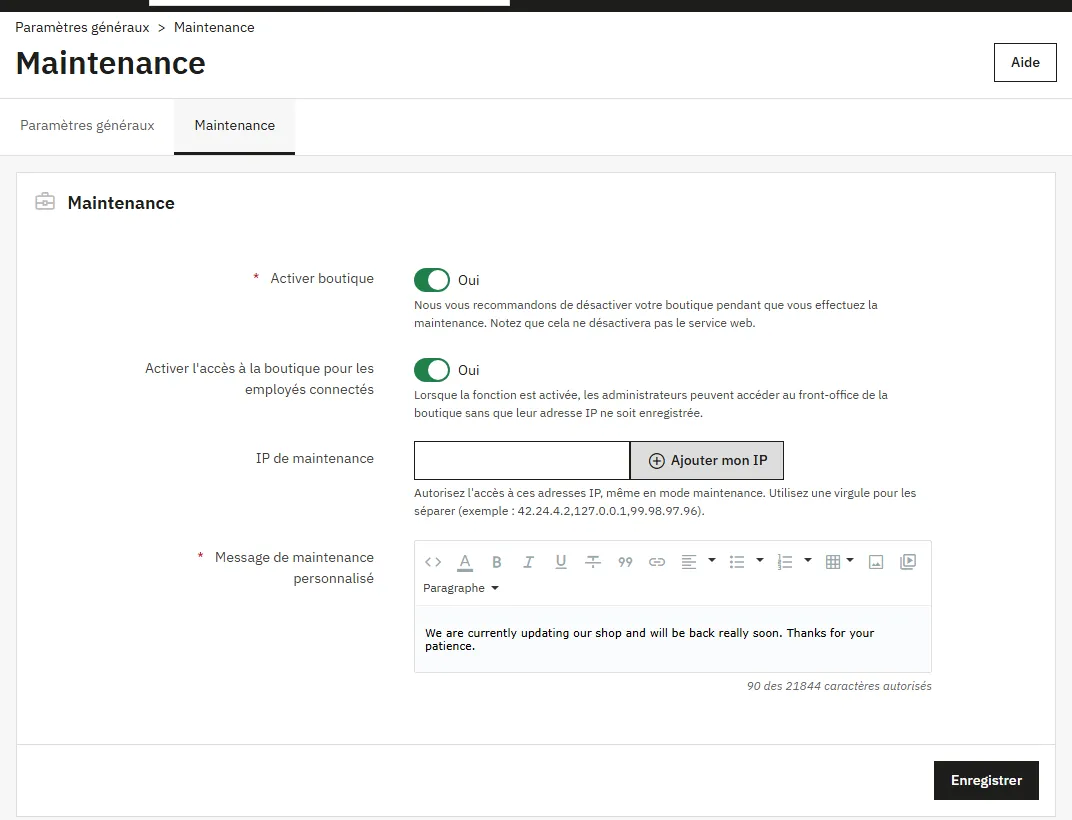Image resolution: width=1072 pixels, height=820 pixels.
Task: Expand the alignment options dropdown arrow
Action: pos(712,560)
